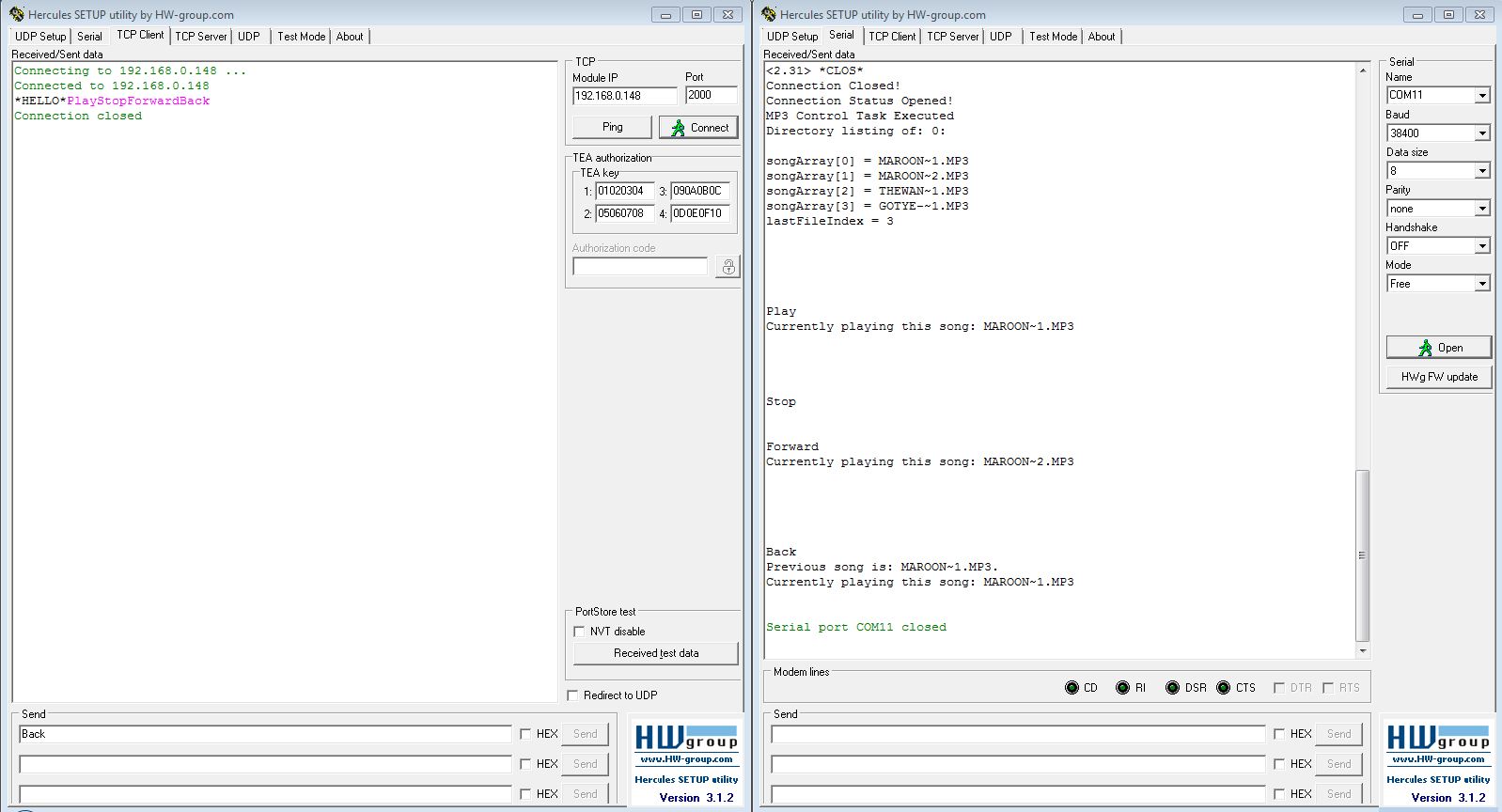Switch to Serial tab in left window

point(89,37)
